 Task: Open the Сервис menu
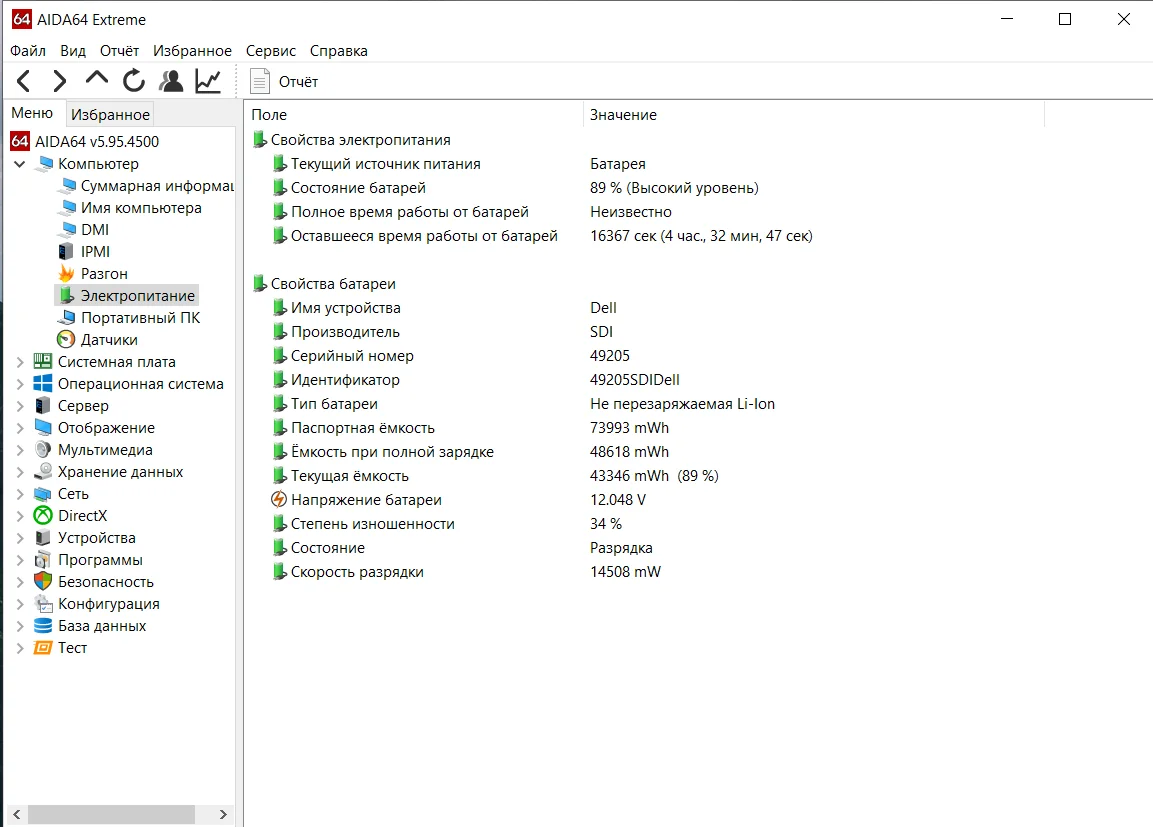pyautogui.click(x=271, y=51)
